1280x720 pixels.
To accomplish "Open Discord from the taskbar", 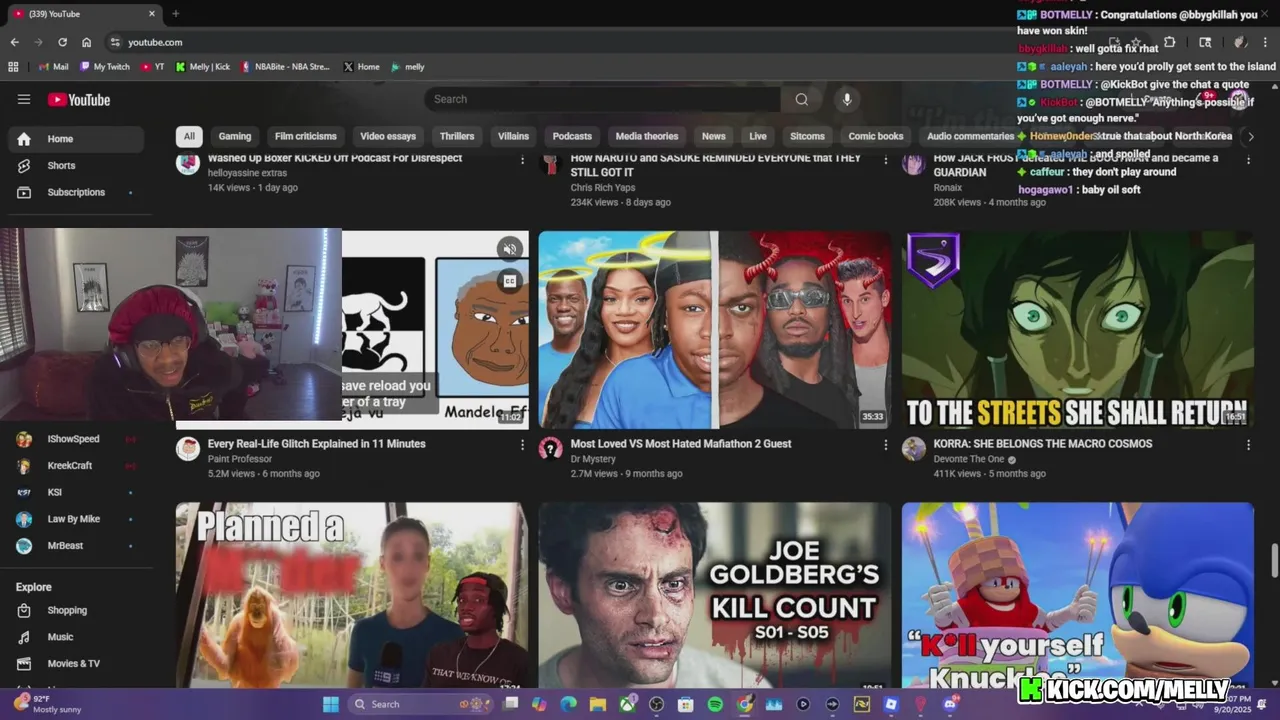I will coord(950,704).
